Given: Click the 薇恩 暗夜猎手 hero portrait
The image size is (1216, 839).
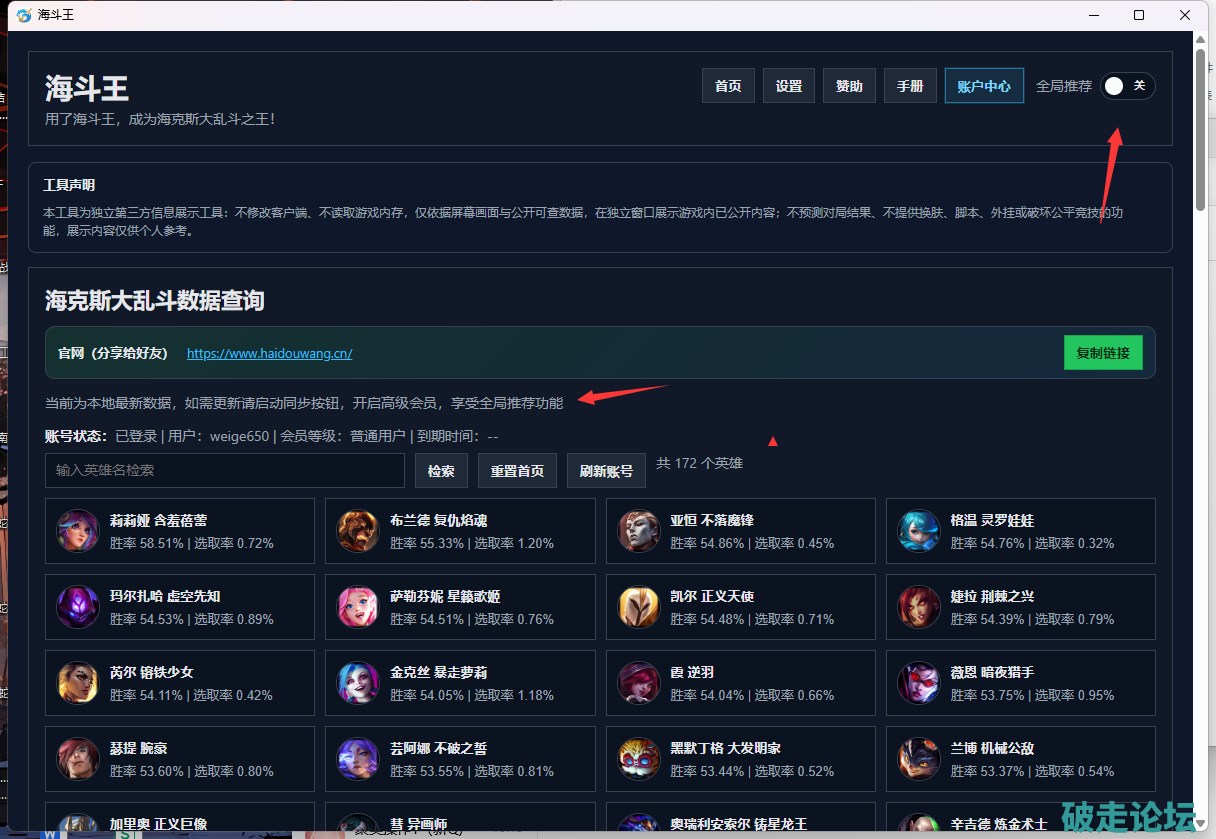Looking at the screenshot, I should click(x=919, y=683).
